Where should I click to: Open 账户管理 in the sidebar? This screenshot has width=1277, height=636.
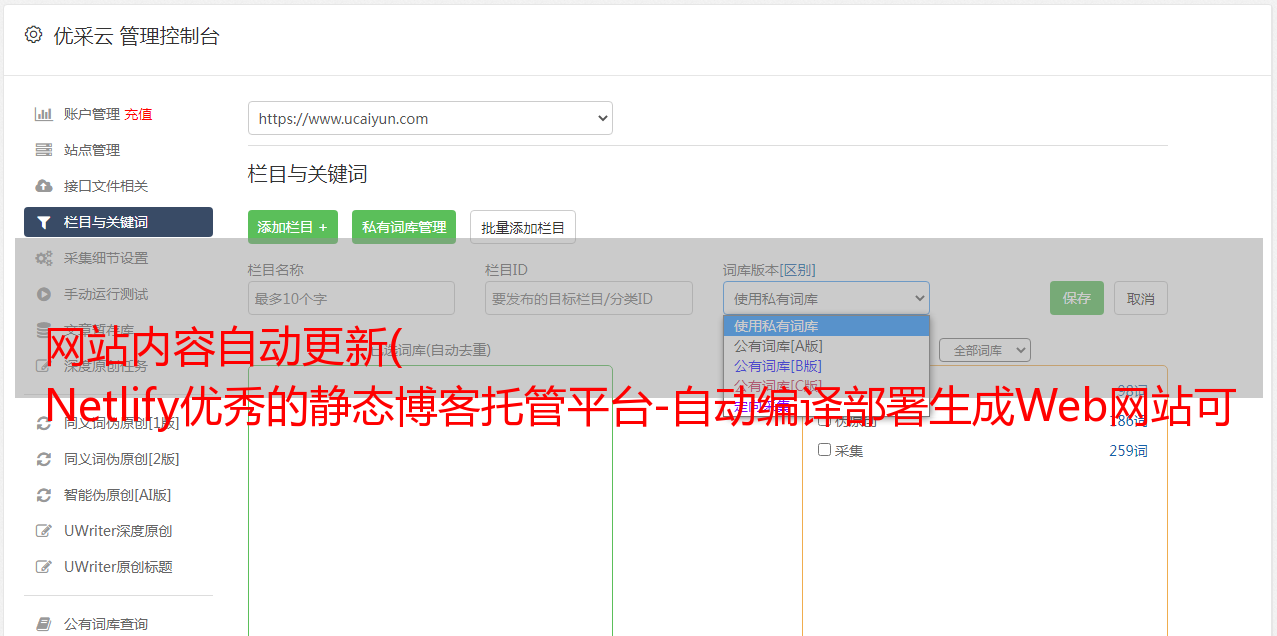point(92,114)
